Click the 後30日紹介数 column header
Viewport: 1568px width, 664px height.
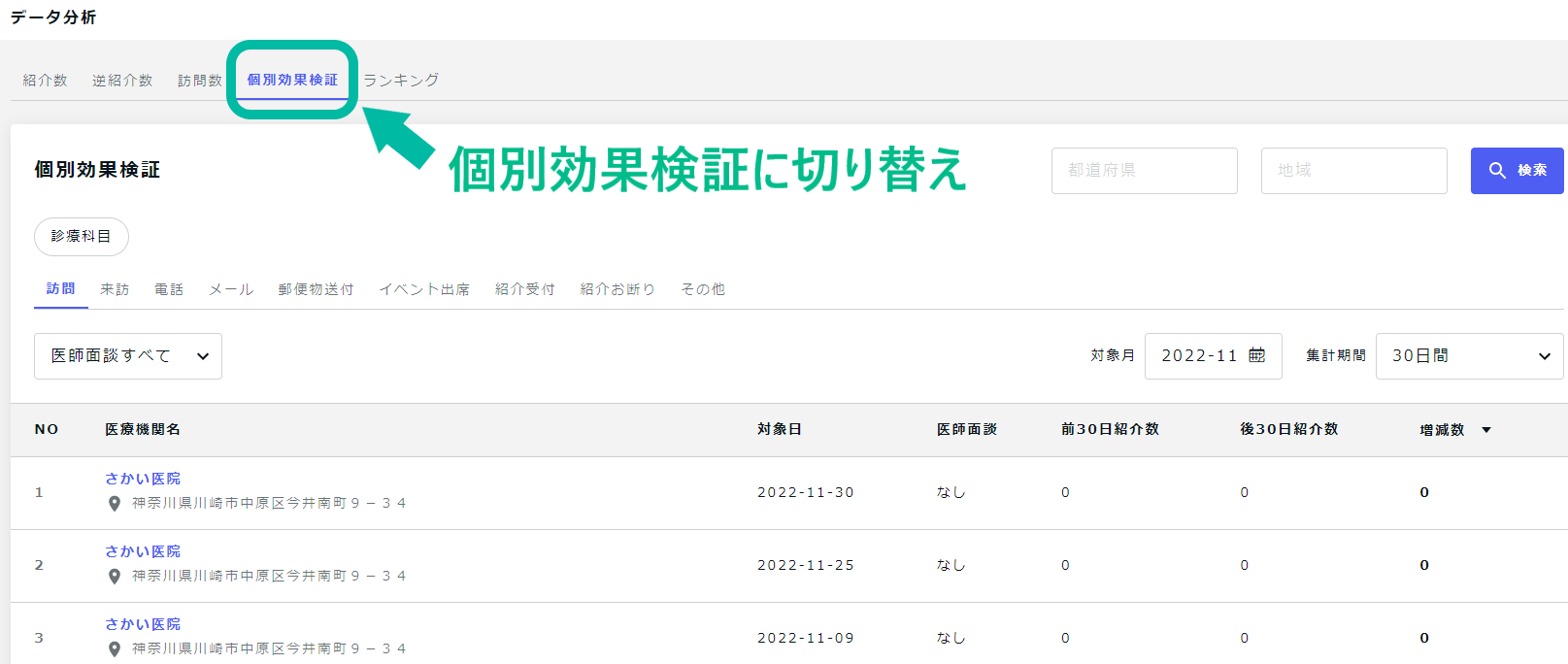point(1289,429)
